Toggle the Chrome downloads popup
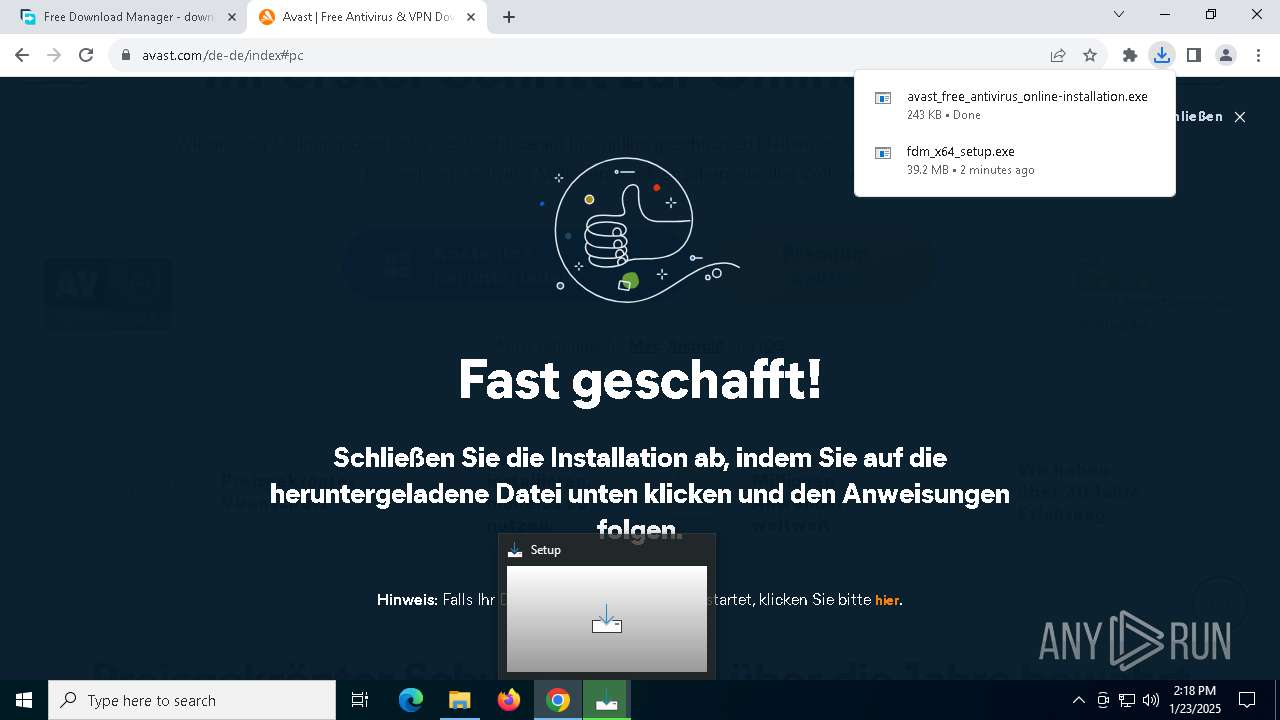This screenshot has height=720, width=1280. point(1162,56)
